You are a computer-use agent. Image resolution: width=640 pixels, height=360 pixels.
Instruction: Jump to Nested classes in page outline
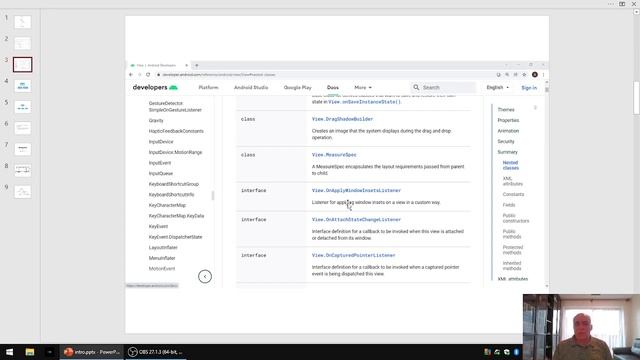click(x=511, y=165)
